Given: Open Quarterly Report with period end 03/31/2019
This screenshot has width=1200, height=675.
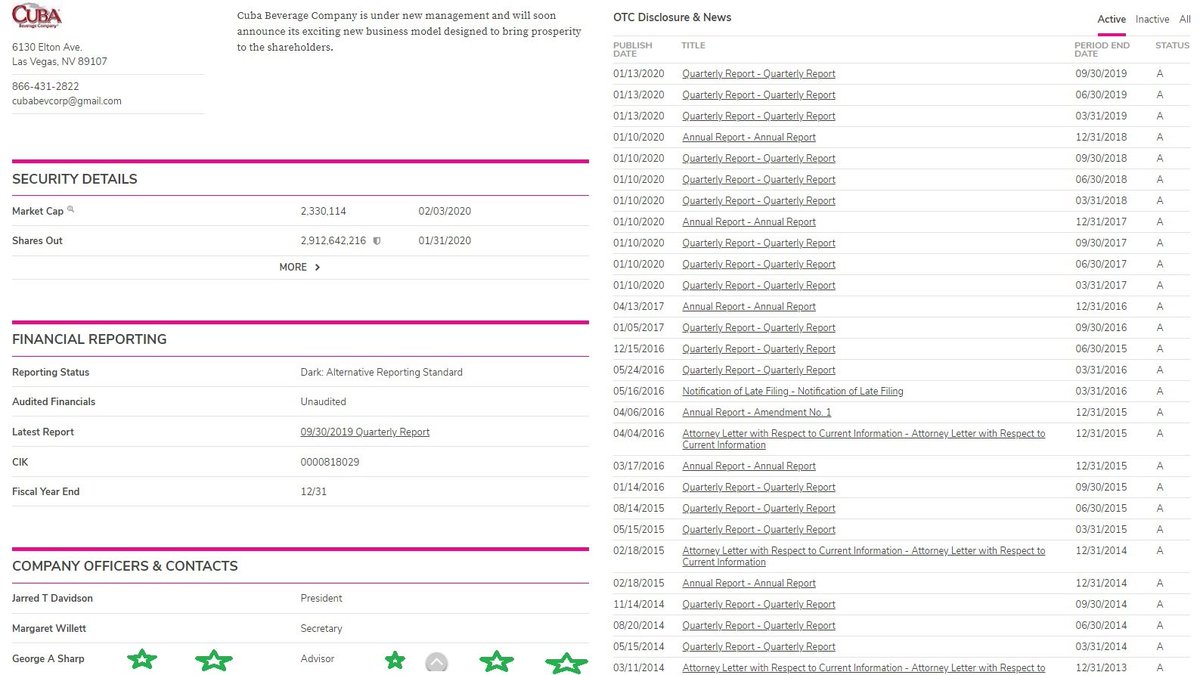Looking at the screenshot, I should pyautogui.click(x=759, y=116).
